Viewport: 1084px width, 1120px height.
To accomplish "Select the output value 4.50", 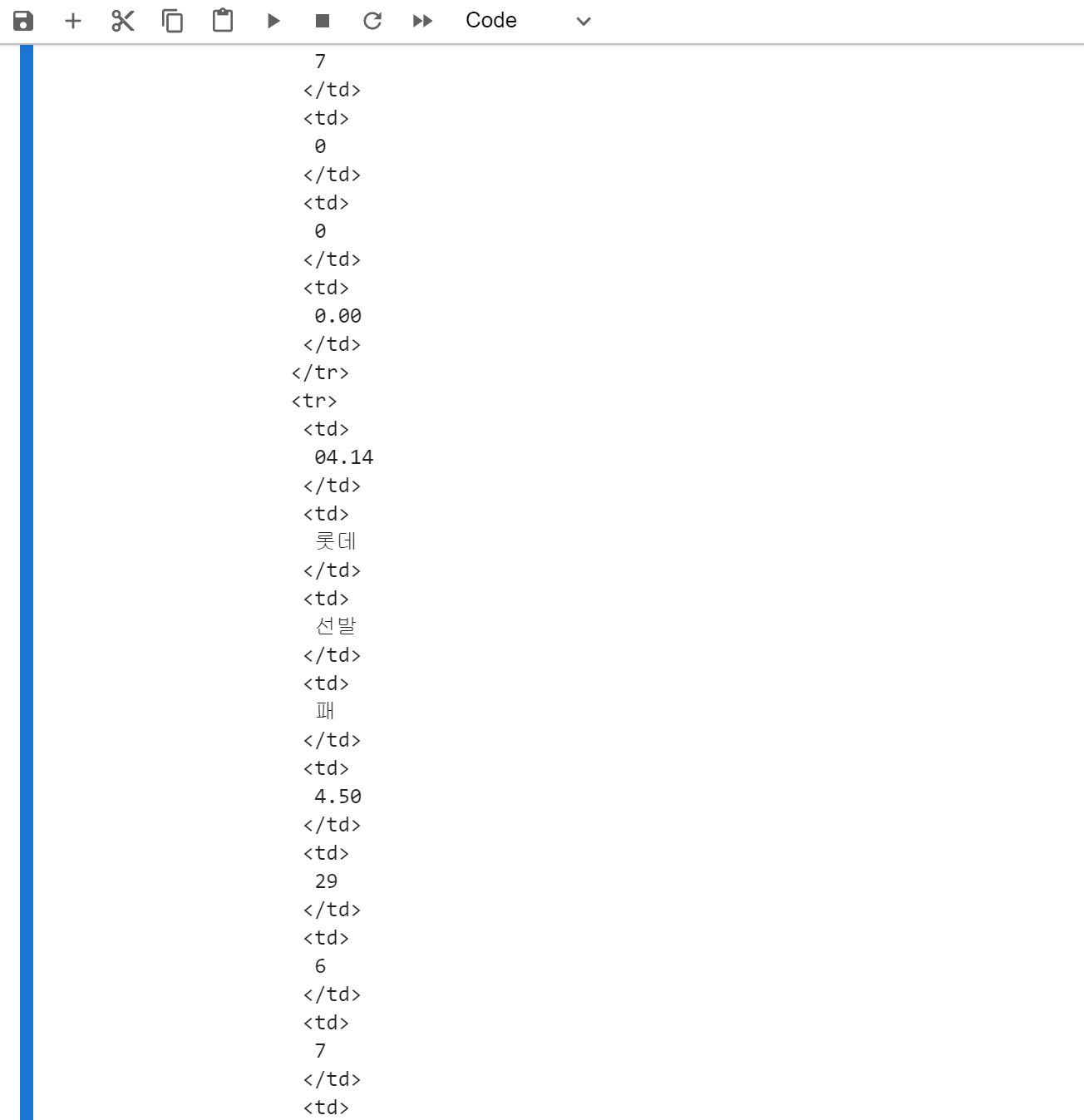I will click(x=338, y=797).
